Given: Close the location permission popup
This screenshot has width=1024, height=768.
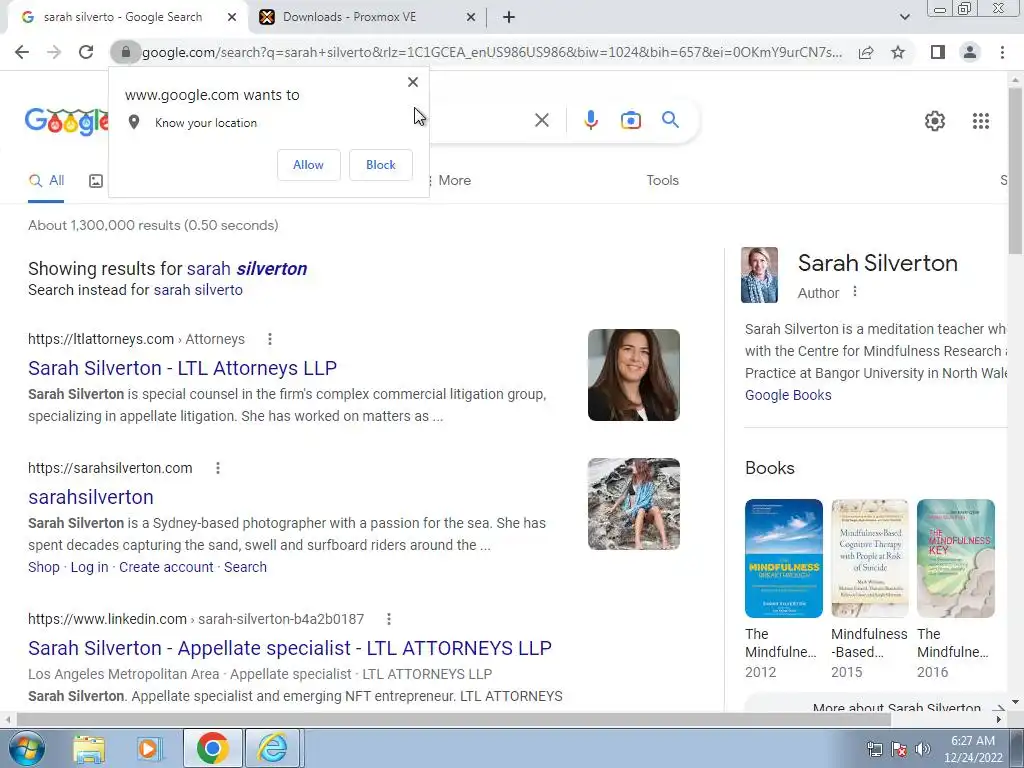Looking at the screenshot, I should point(413,82).
